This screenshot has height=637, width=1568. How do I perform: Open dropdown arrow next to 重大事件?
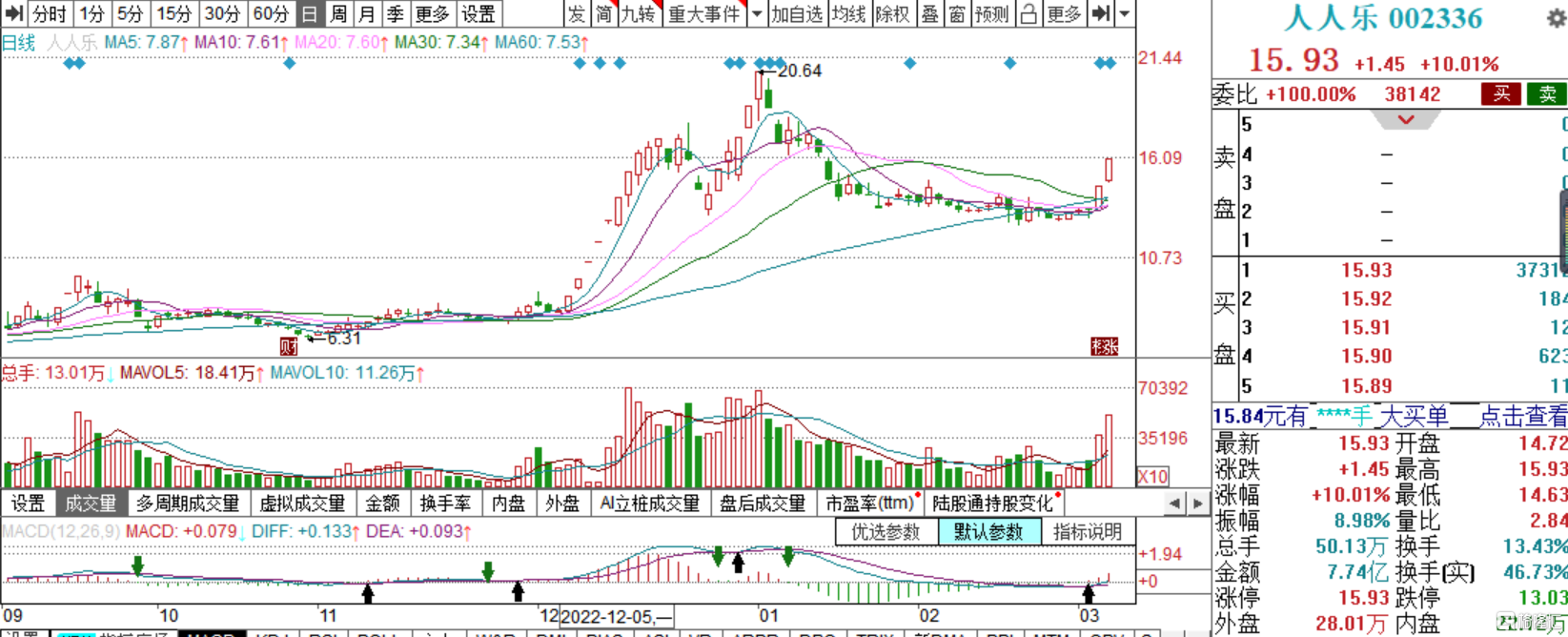pos(757,13)
